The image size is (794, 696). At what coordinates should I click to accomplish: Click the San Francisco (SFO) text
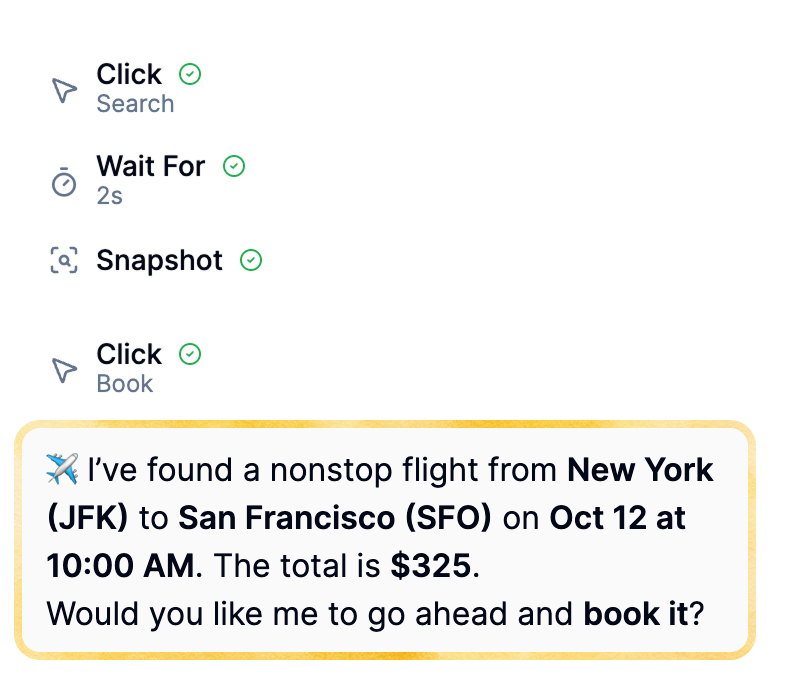[335, 518]
